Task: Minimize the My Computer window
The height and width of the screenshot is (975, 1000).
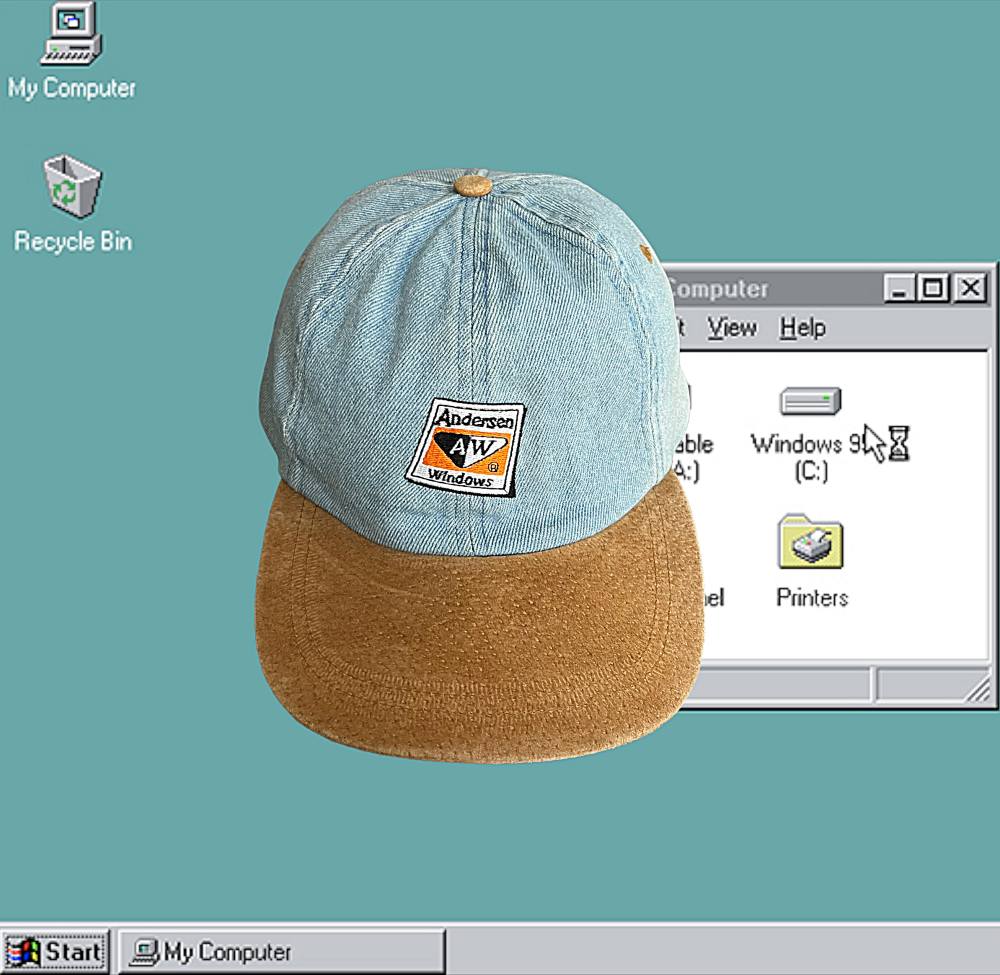Action: pos(900,289)
